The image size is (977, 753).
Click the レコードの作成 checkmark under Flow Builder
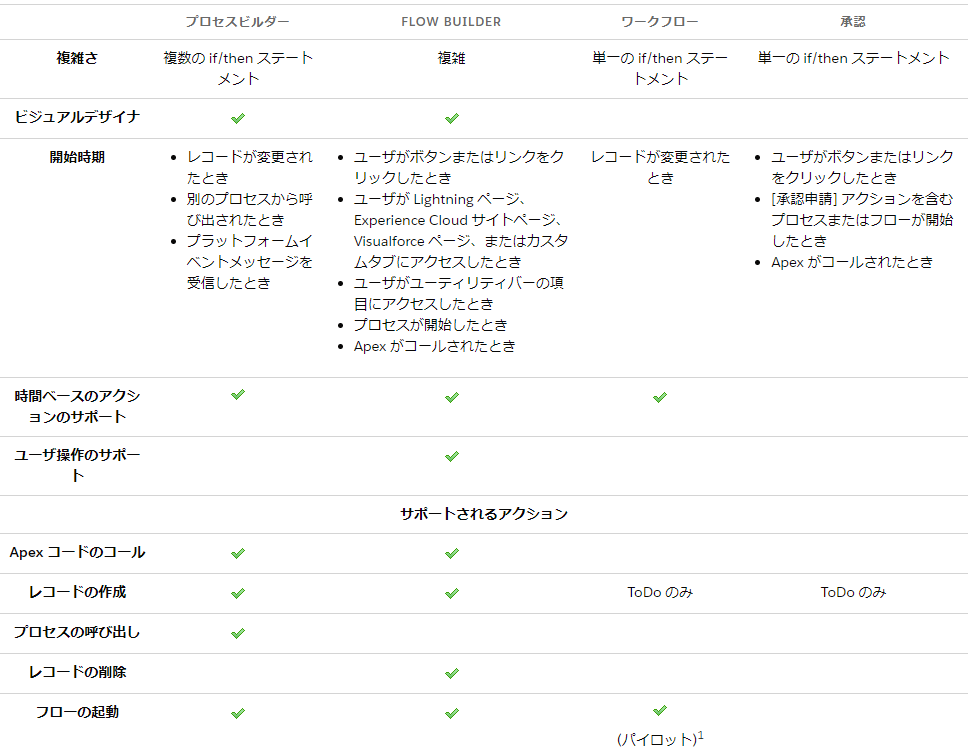452,593
